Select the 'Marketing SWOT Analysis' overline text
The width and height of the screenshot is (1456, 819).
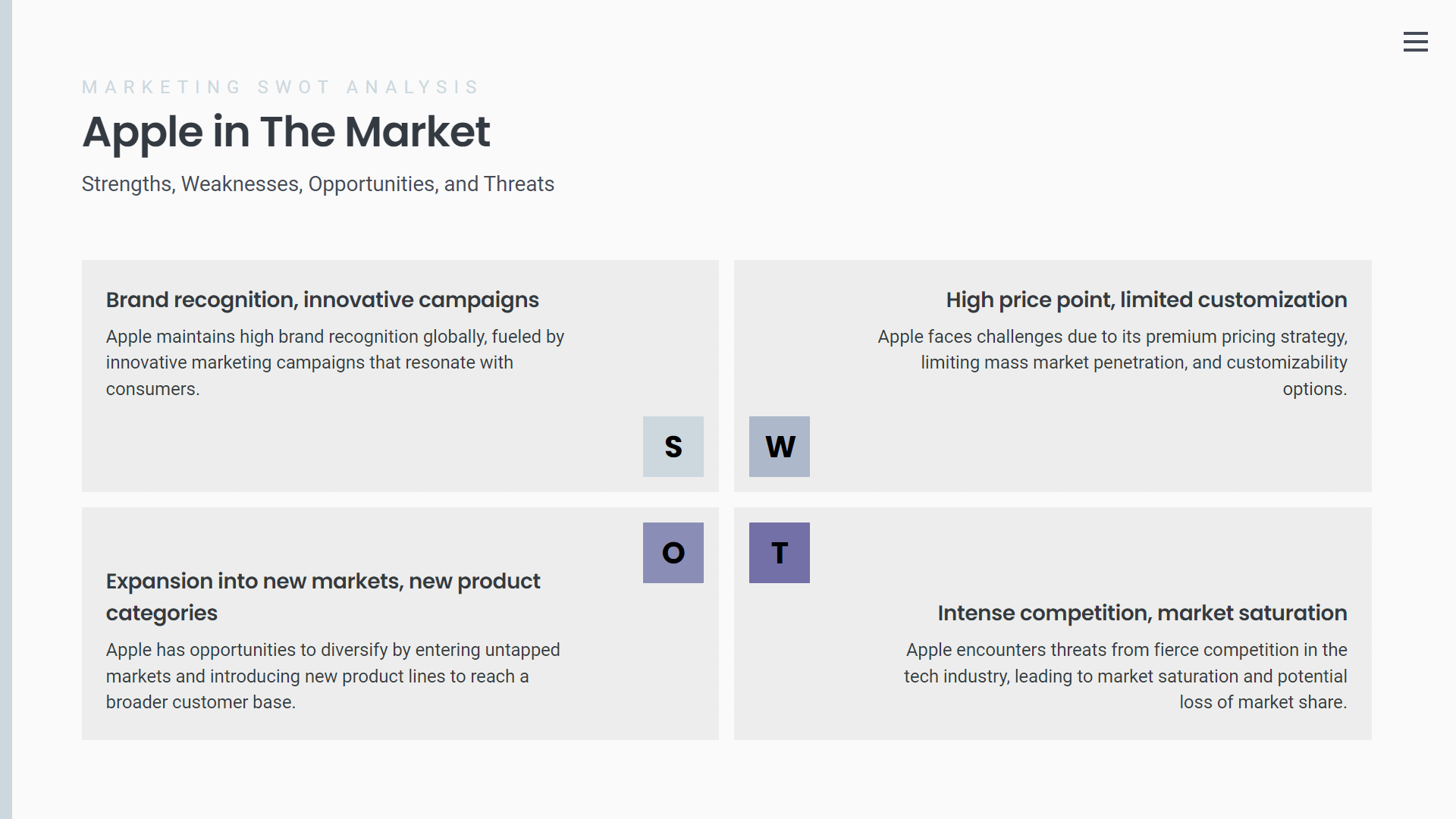(281, 87)
